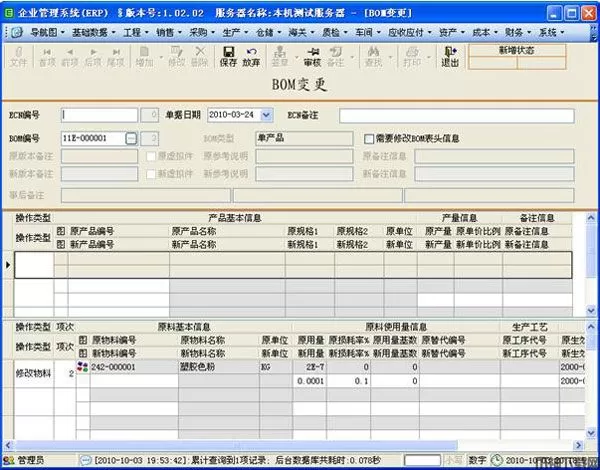Image resolution: width=600 pixels, height=470 pixels.
Task: Enable 需要修改BOM表头信息 checkbox
Action: [372, 138]
